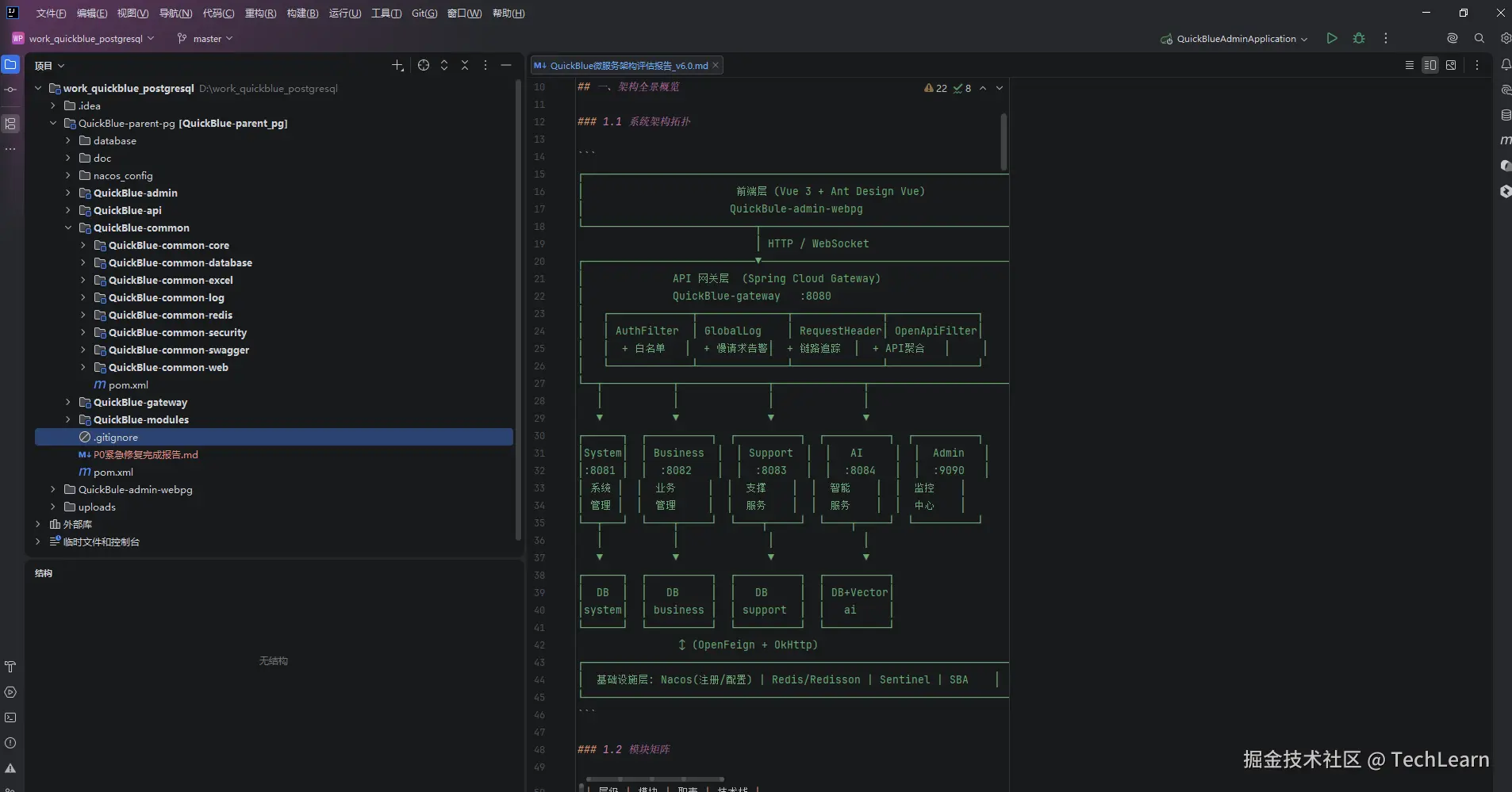Image resolution: width=1512 pixels, height=792 pixels.
Task: Open the 文件(F) menu
Action: tap(51, 13)
